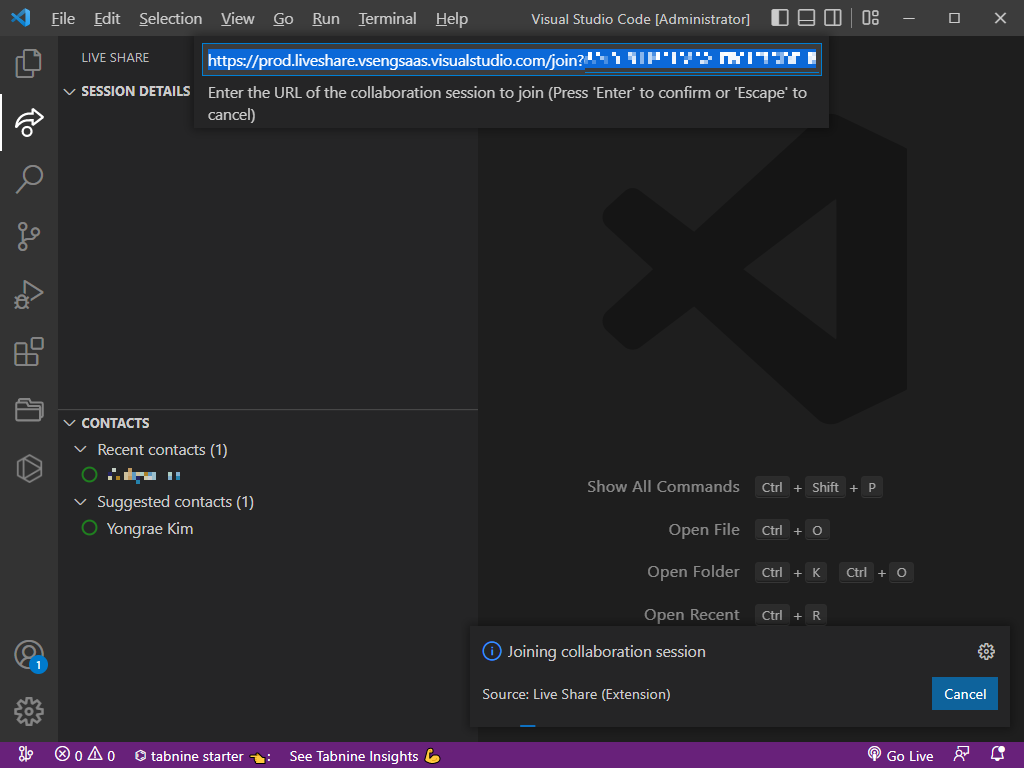Click the Tabnine starter status bar item
Screen dimensions: 1024x768
point(200,756)
